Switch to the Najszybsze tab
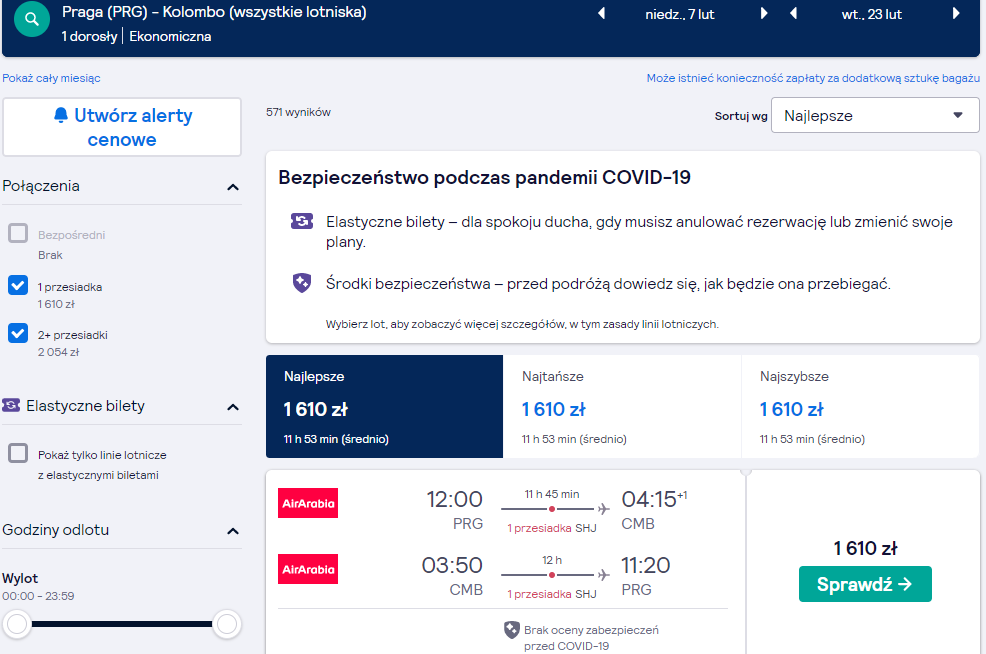The image size is (986, 654). 860,407
